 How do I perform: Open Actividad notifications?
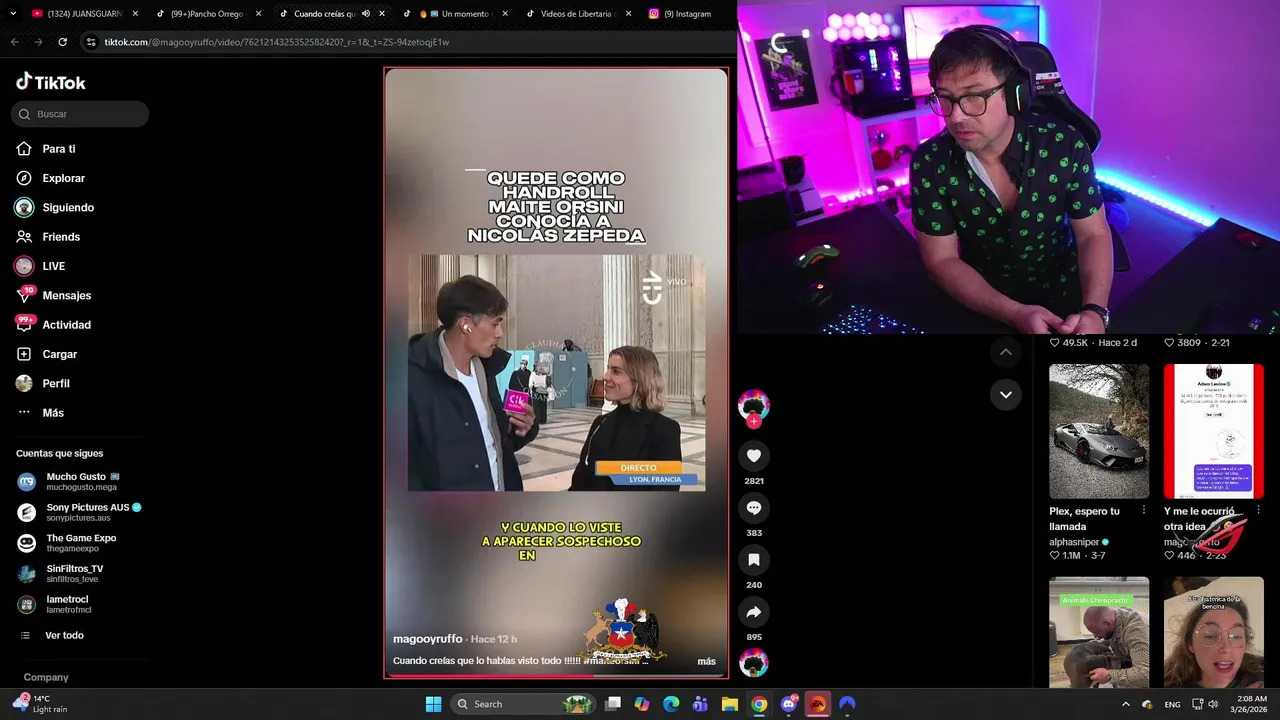pos(66,325)
